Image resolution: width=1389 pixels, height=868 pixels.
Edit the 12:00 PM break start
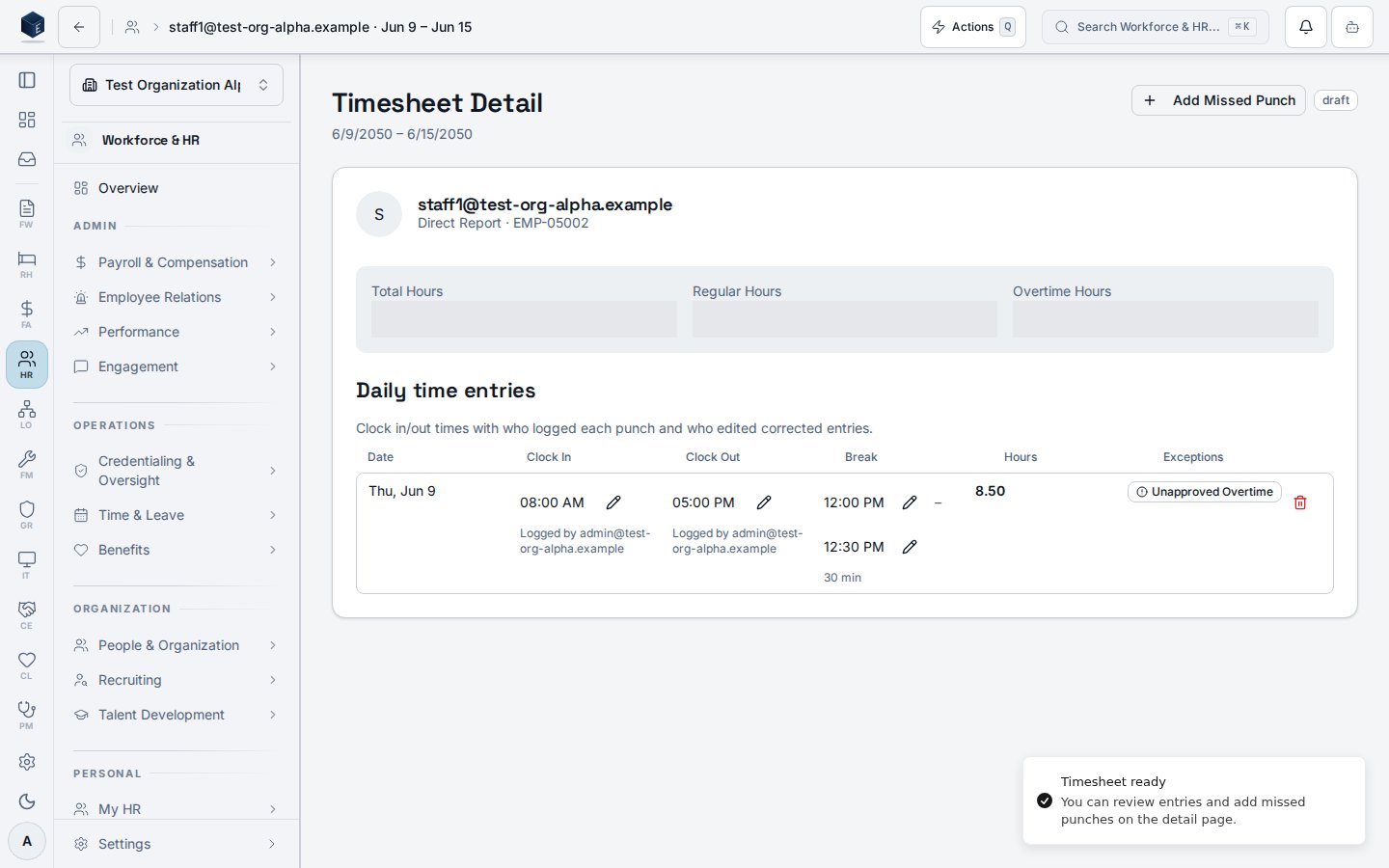tap(910, 502)
